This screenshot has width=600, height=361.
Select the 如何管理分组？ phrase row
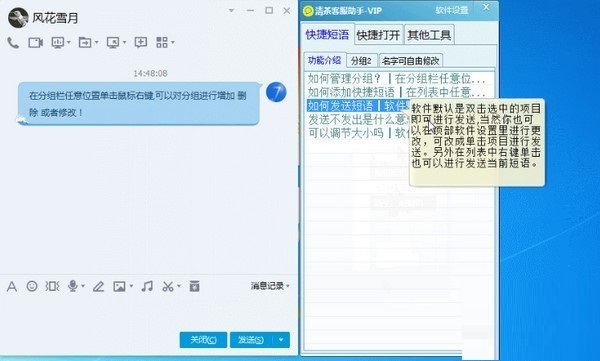(399, 79)
